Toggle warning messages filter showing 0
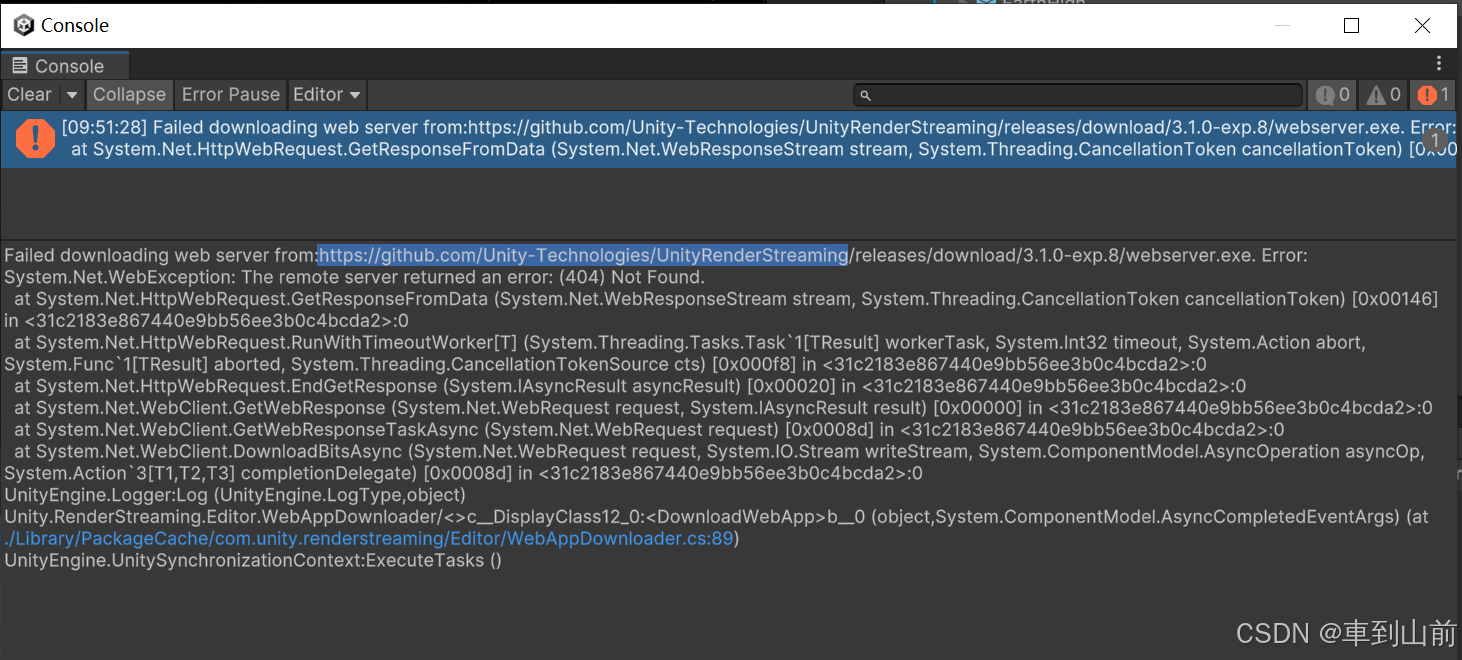This screenshot has height=660, width=1462. point(1384,95)
